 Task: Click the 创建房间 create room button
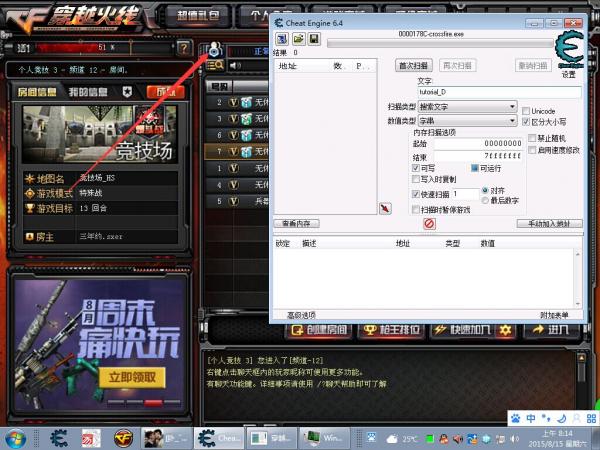[x=319, y=330]
